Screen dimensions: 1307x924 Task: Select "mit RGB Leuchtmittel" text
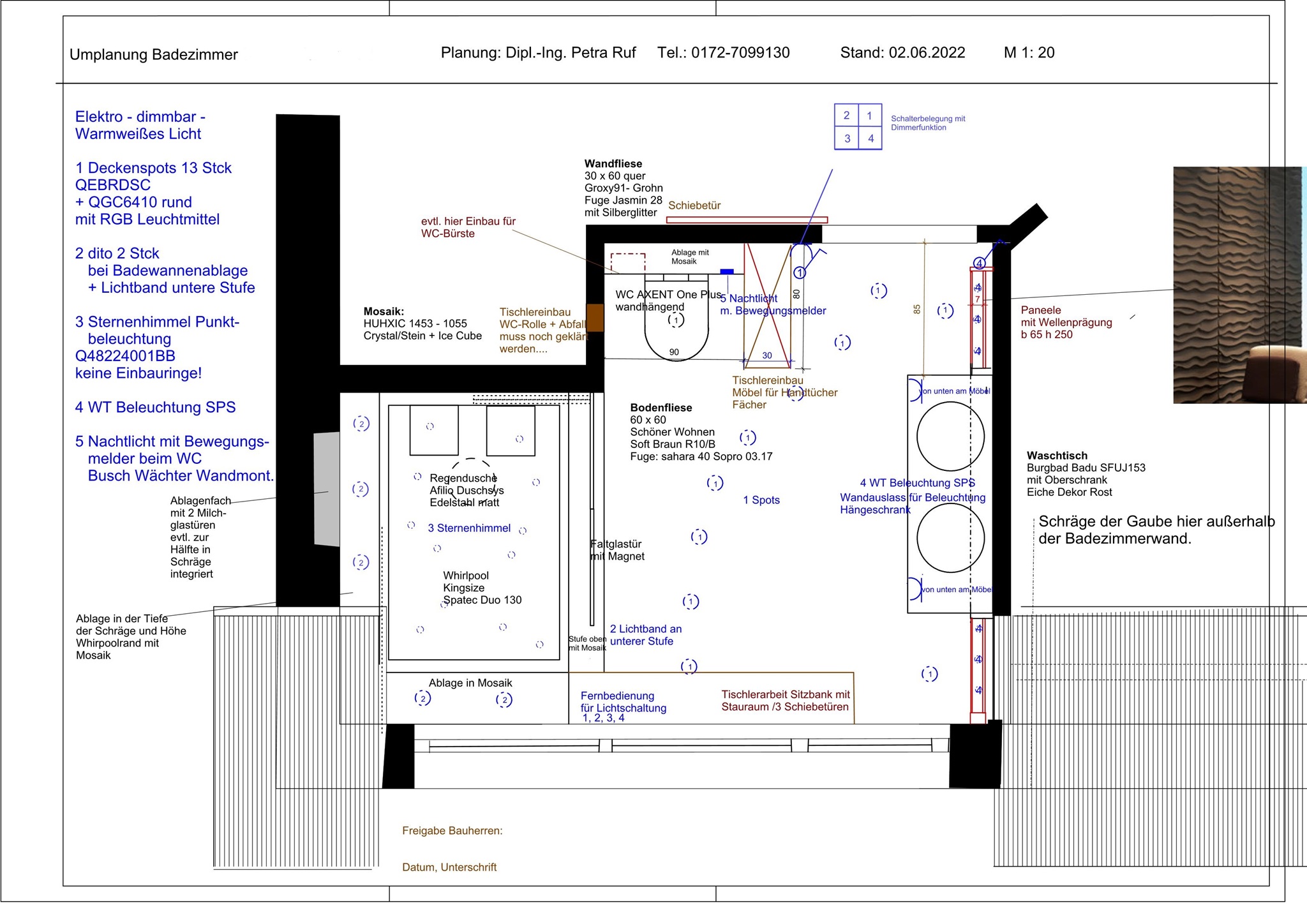pyautogui.click(x=147, y=220)
